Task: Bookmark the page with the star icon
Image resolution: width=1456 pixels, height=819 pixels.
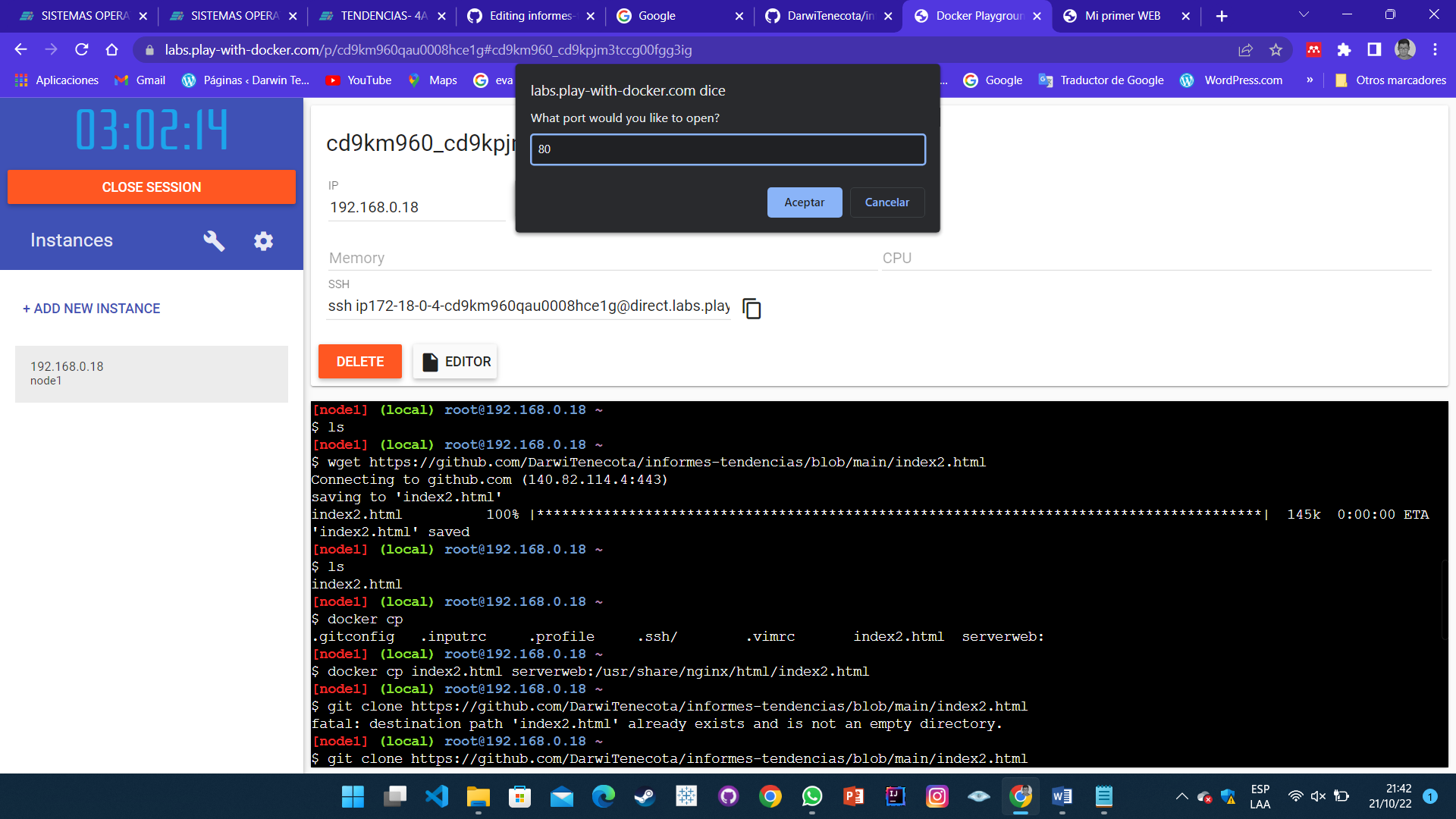Action: point(1276,50)
